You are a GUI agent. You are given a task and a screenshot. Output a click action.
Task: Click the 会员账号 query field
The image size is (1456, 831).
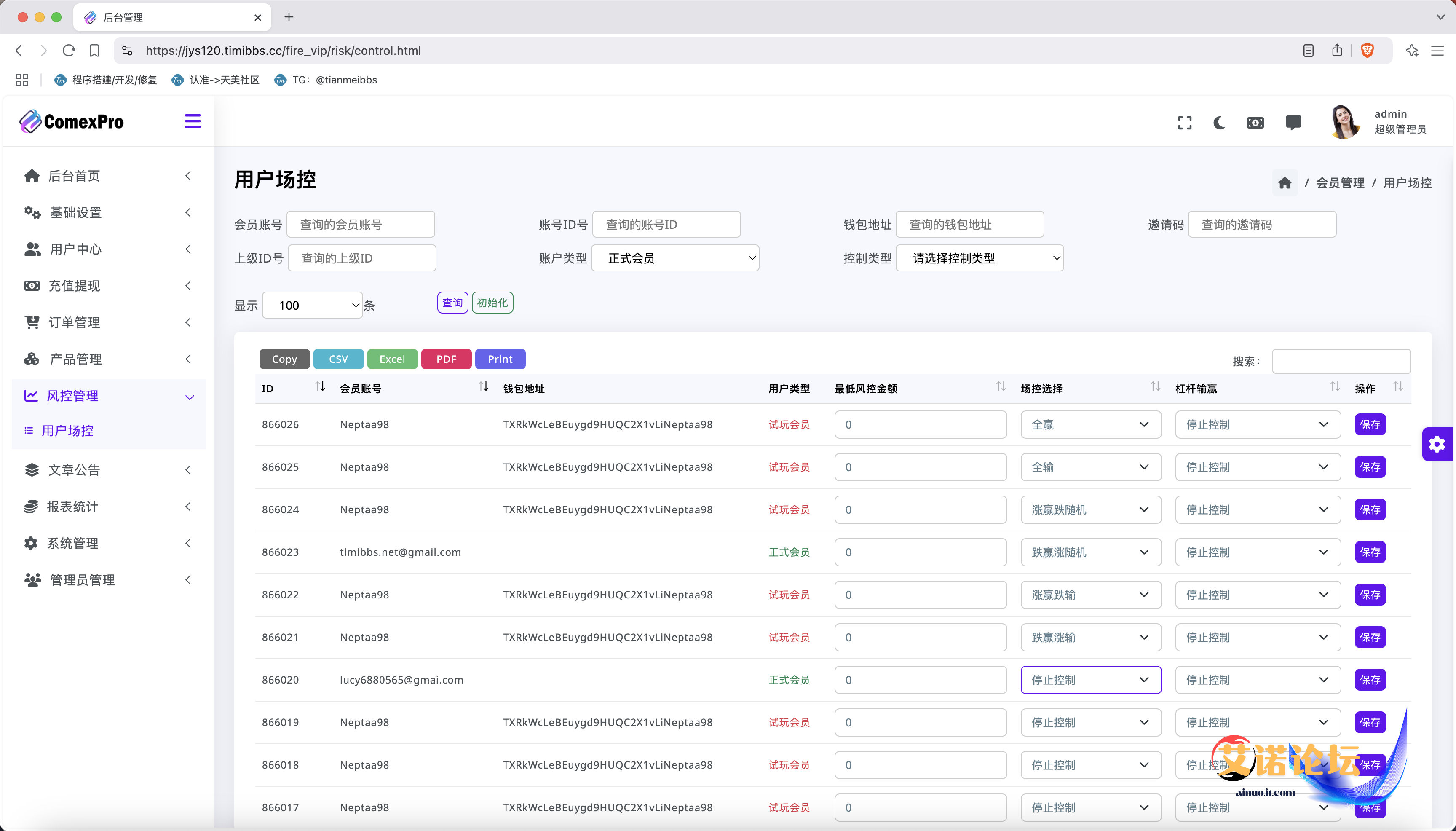(361, 224)
